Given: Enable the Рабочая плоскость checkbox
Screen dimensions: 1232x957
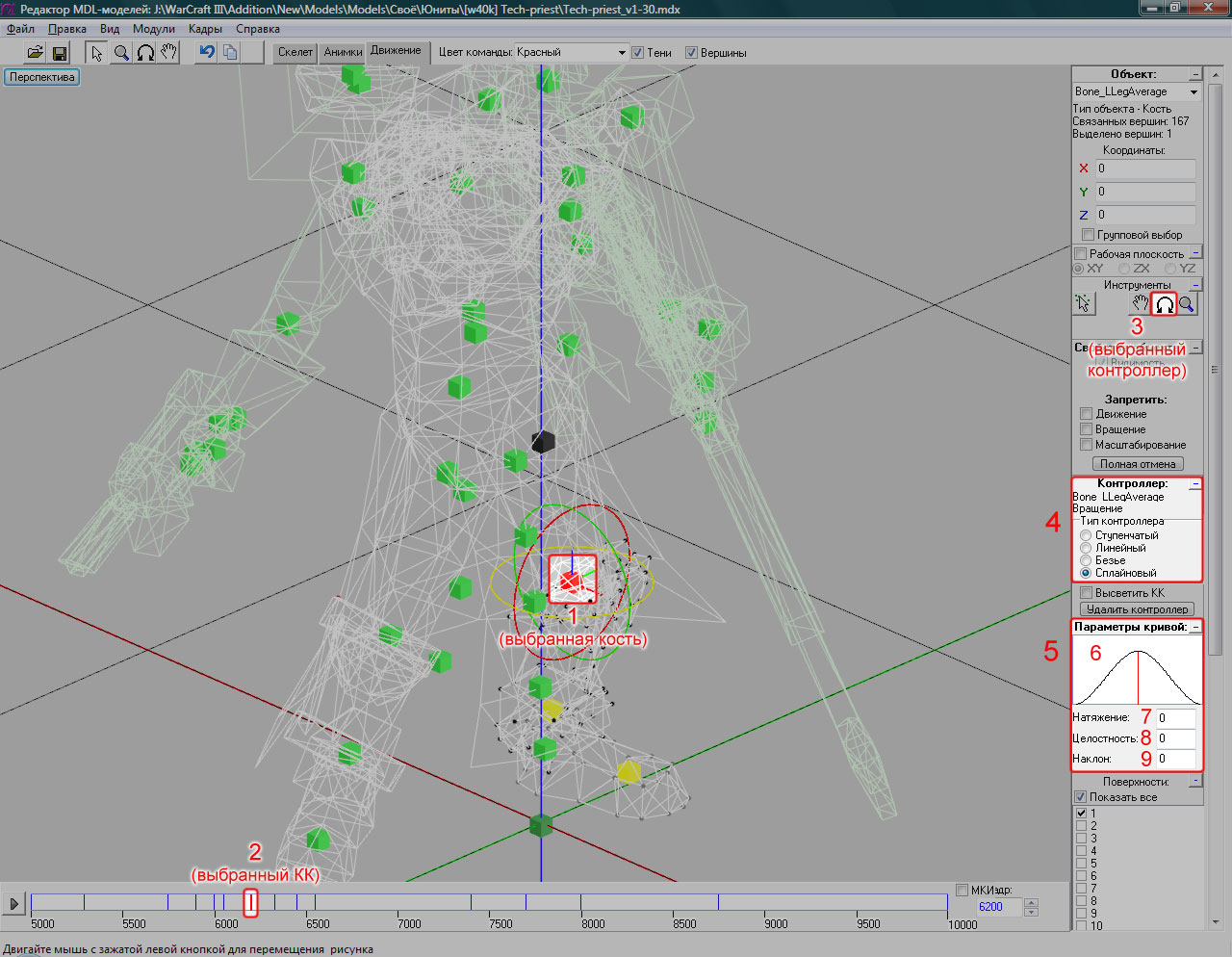Looking at the screenshot, I should click(x=1081, y=254).
